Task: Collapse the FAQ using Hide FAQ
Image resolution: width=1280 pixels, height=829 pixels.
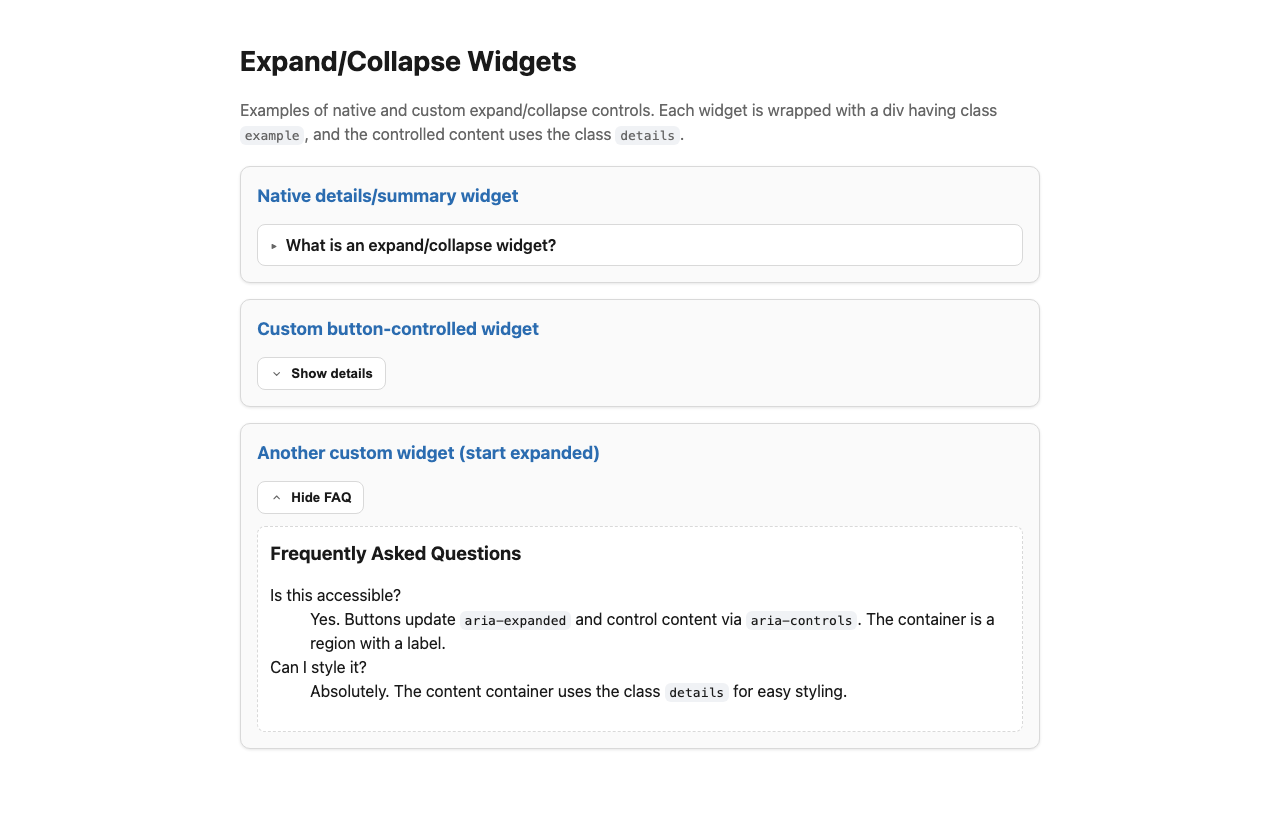Action: [x=310, y=497]
